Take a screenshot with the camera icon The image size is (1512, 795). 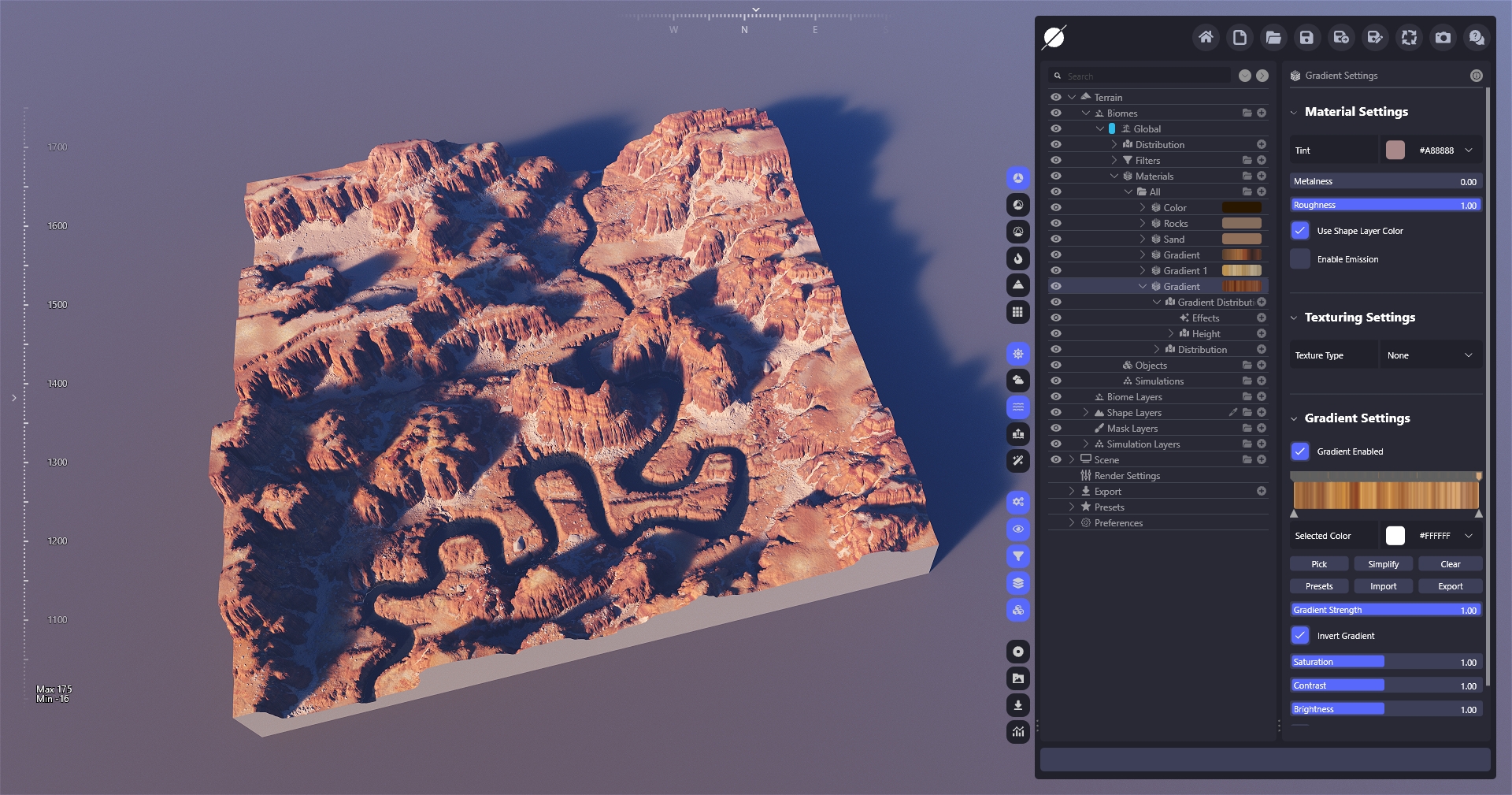click(x=1443, y=37)
